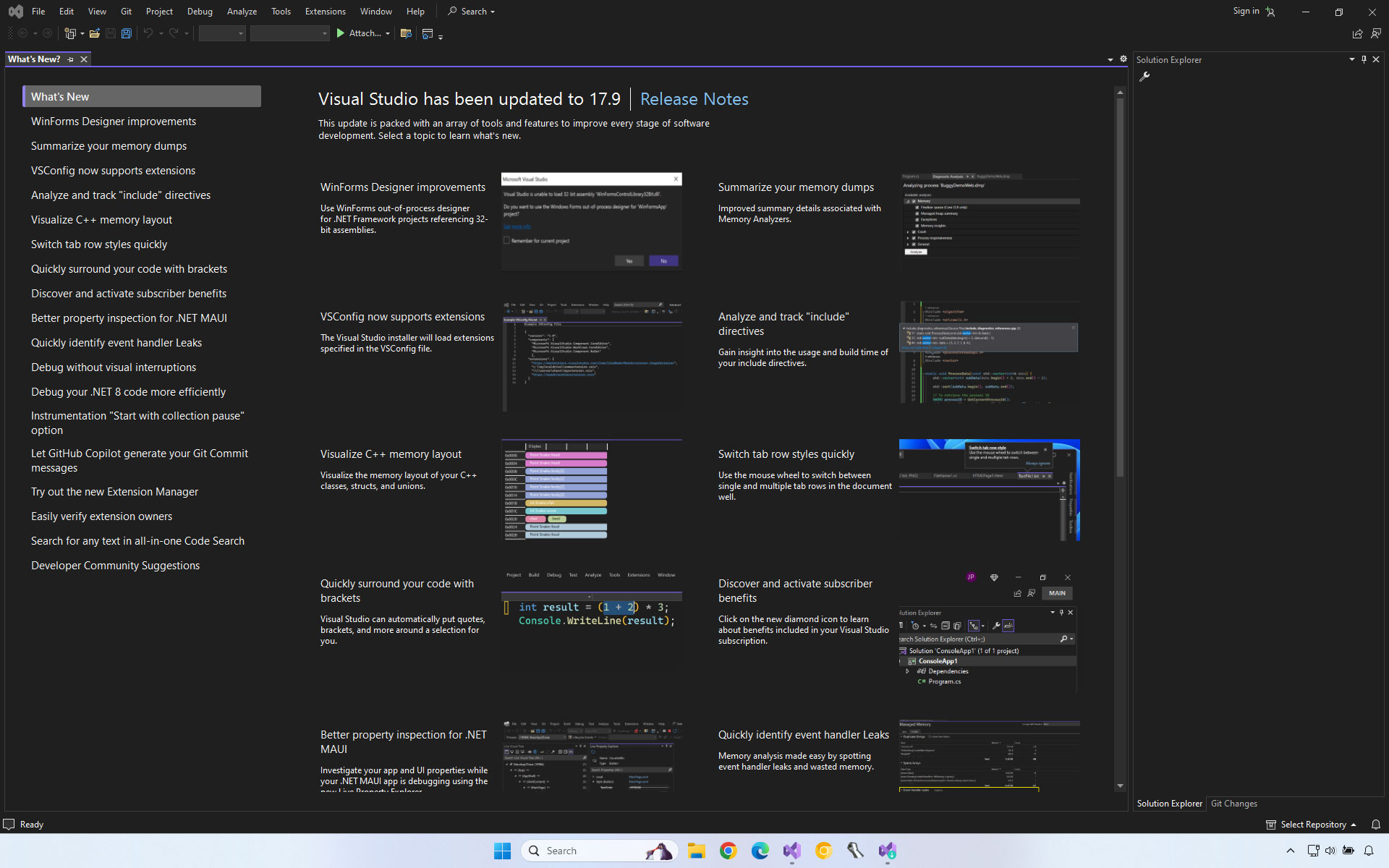Click the Open File folder icon
The width and height of the screenshot is (1389, 868).
95,33
